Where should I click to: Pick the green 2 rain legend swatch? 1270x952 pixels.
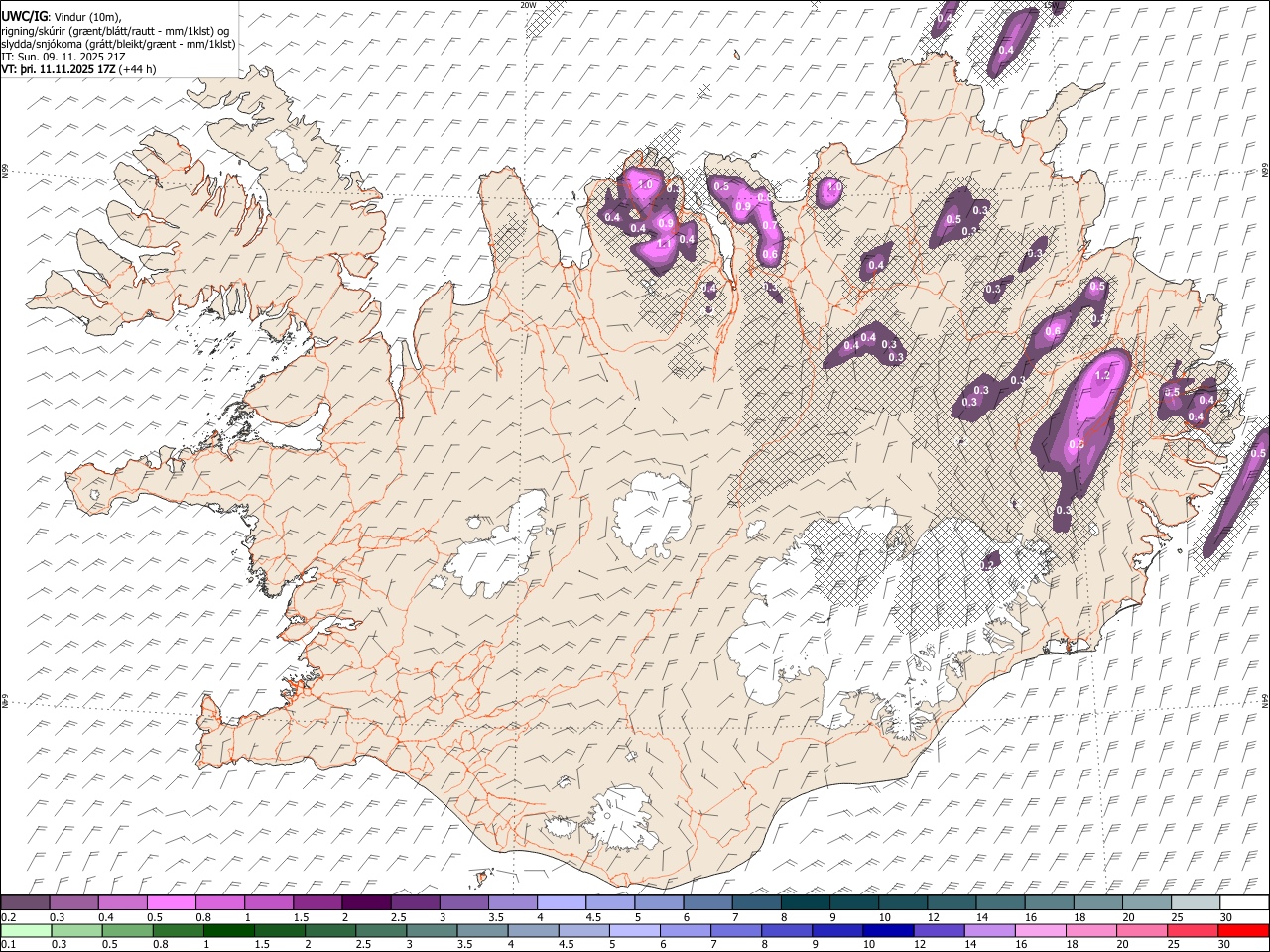(x=330, y=930)
